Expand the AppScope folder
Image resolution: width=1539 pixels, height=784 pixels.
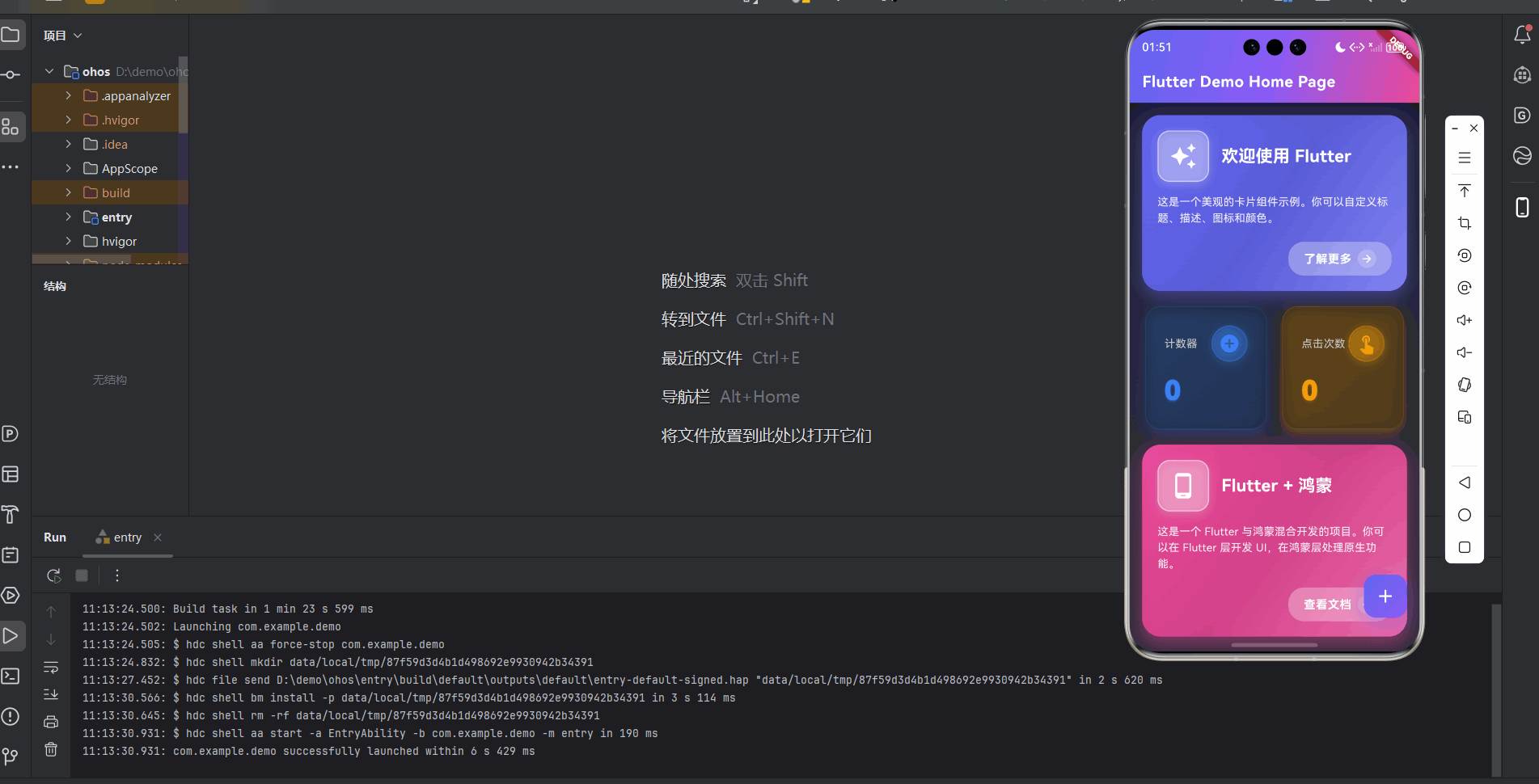(x=69, y=168)
